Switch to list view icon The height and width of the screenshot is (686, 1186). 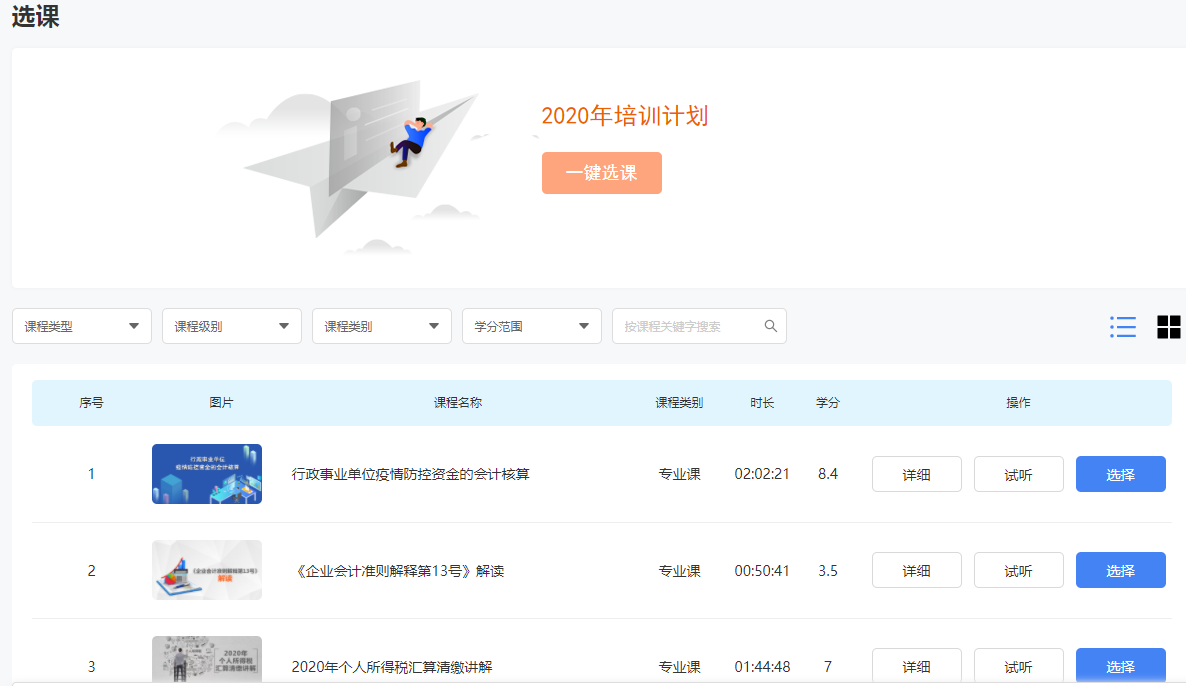(1122, 327)
